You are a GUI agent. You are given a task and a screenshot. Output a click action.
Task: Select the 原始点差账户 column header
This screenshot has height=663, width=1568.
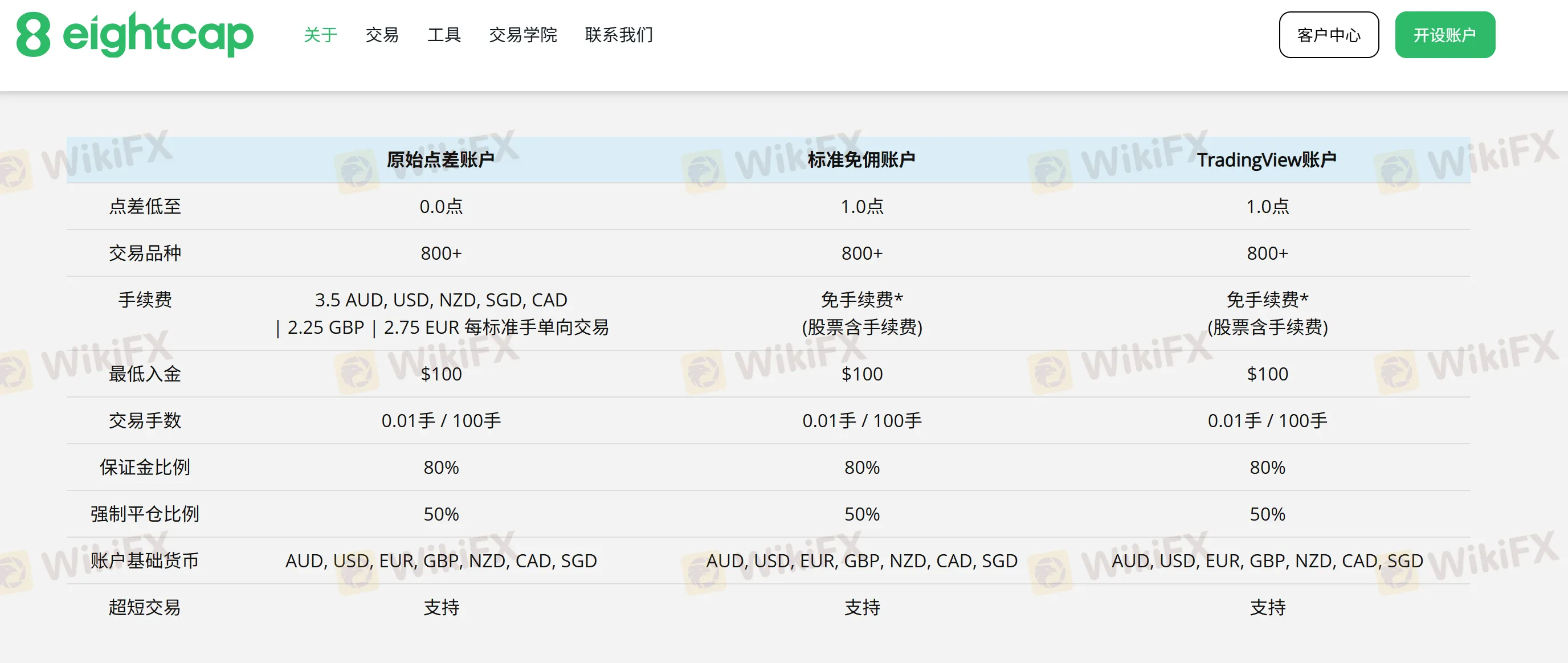[440, 159]
